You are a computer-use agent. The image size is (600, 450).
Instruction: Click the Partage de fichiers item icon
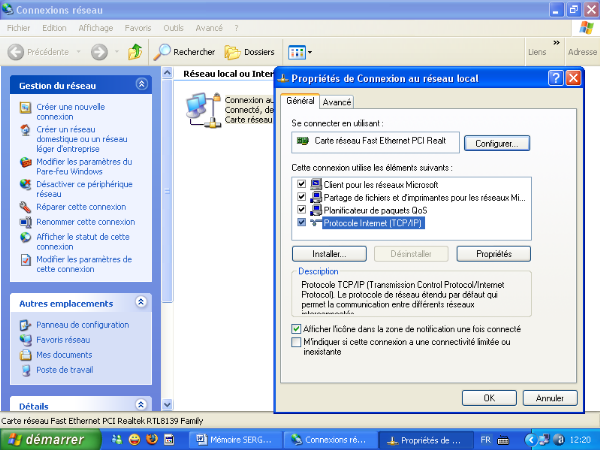(316, 197)
